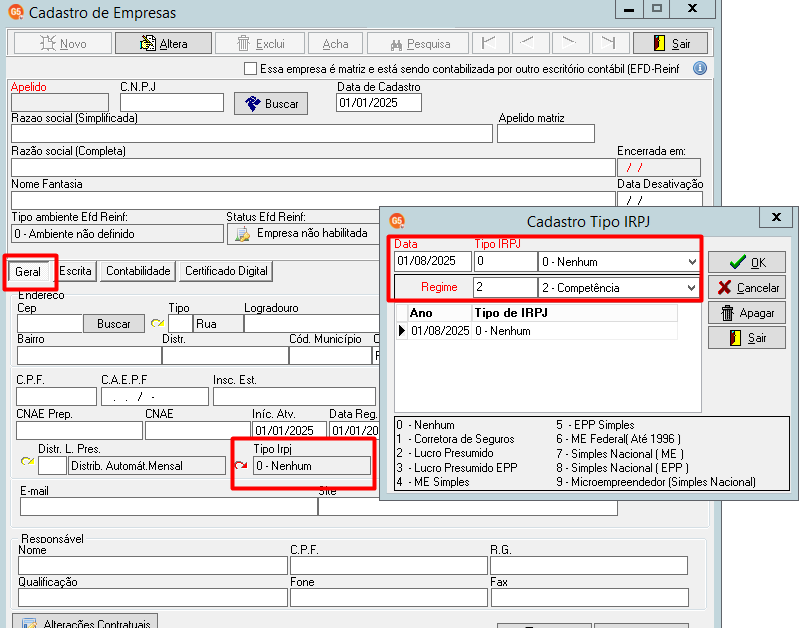799x628 pixels.
Task: Select the Certificado Digital tab
Action: click(226, 271)
